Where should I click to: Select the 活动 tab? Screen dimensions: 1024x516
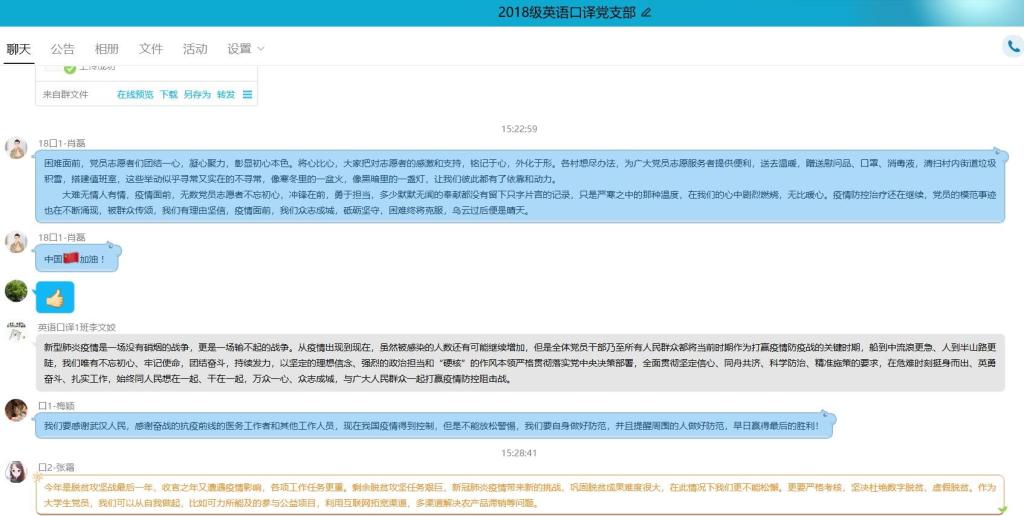click(195, 49)
